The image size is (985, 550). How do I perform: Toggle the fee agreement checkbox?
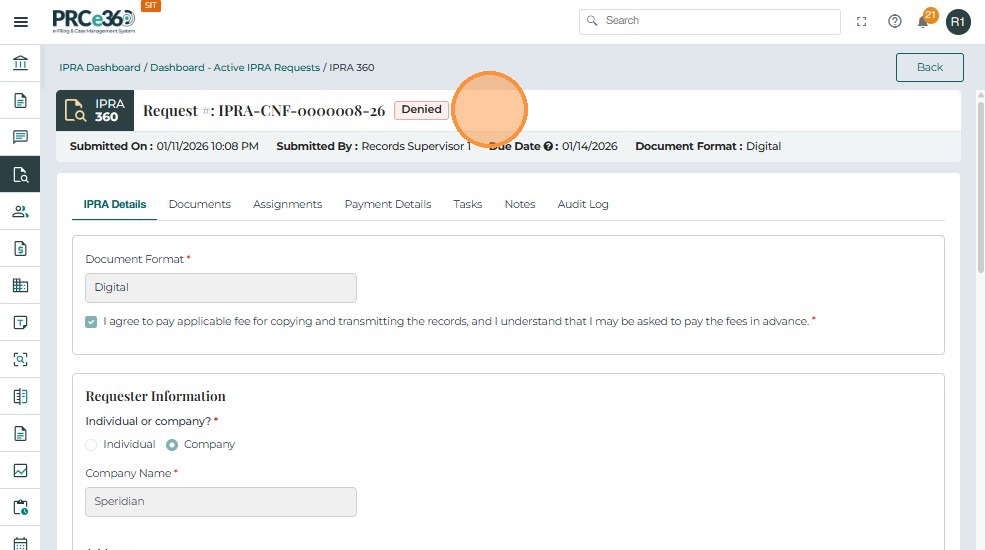(91, 322)
